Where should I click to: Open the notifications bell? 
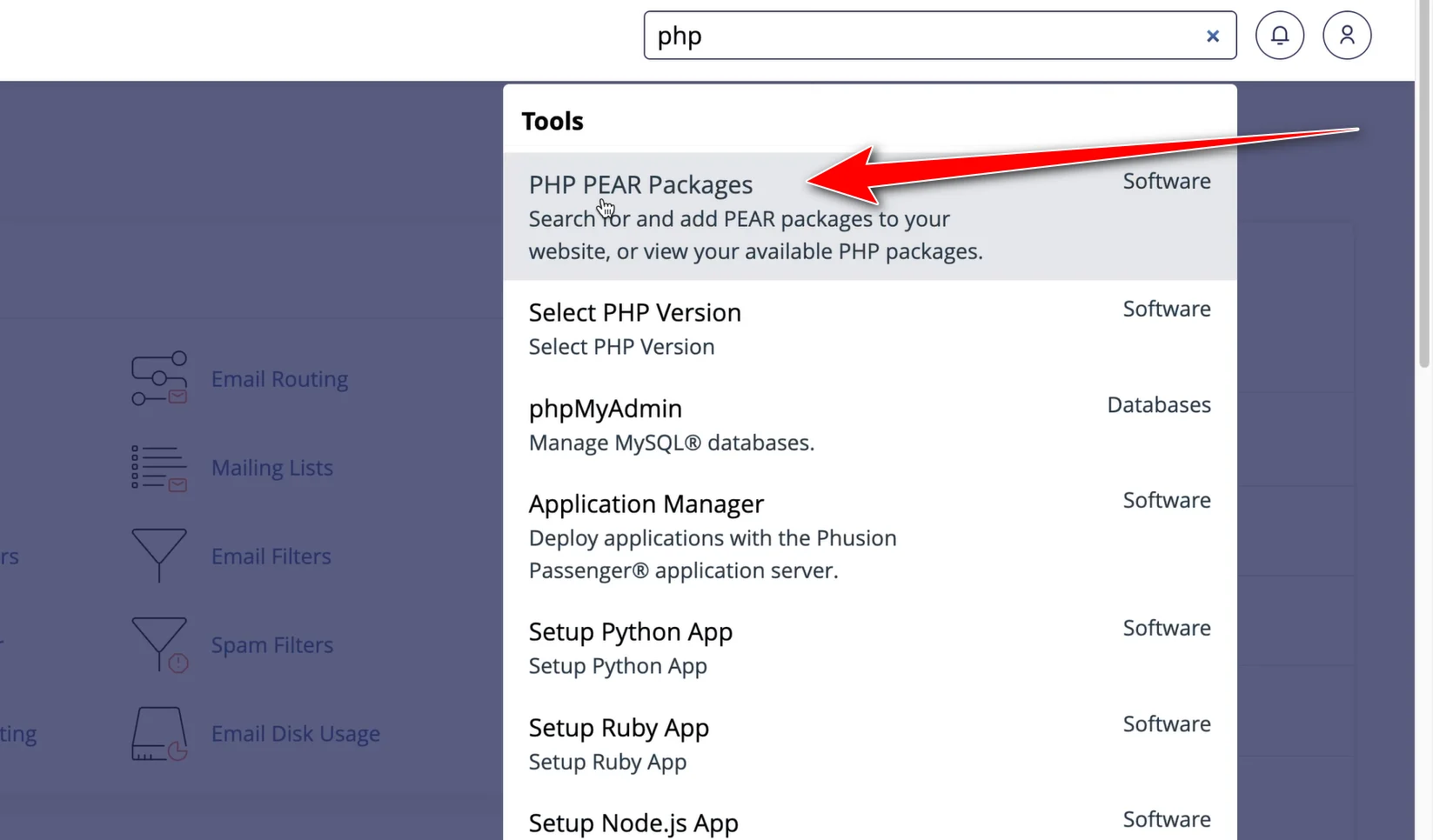(x=1279, y=35)
